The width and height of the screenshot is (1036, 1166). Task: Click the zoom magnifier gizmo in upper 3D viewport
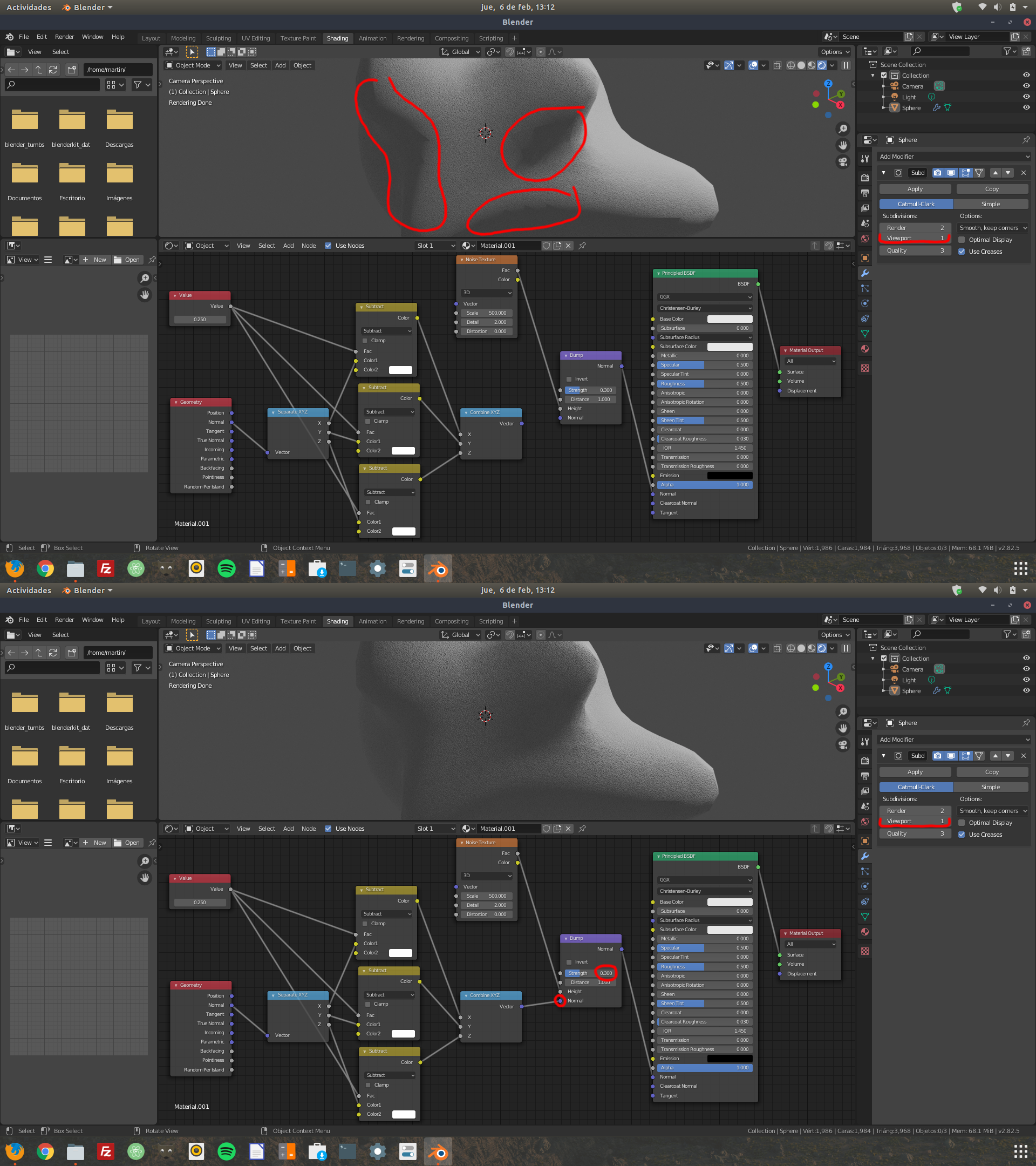pyautogui.click(x=843, y=129)
